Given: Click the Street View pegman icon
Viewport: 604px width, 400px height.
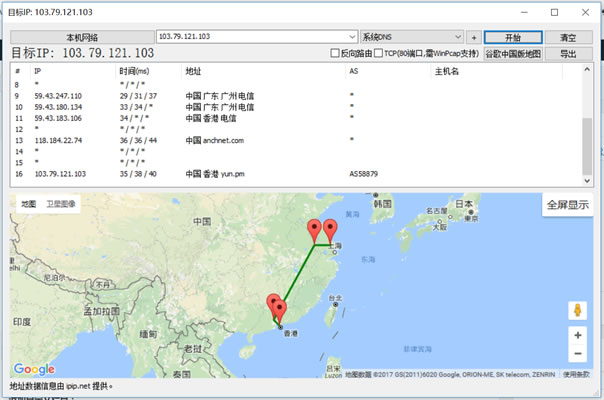Looking at the screenshot, I should point(577,310).
